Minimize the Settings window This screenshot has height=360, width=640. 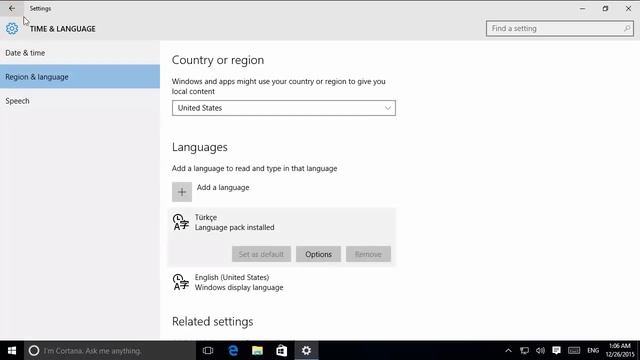pyautogui.click(x=582, y=8)
